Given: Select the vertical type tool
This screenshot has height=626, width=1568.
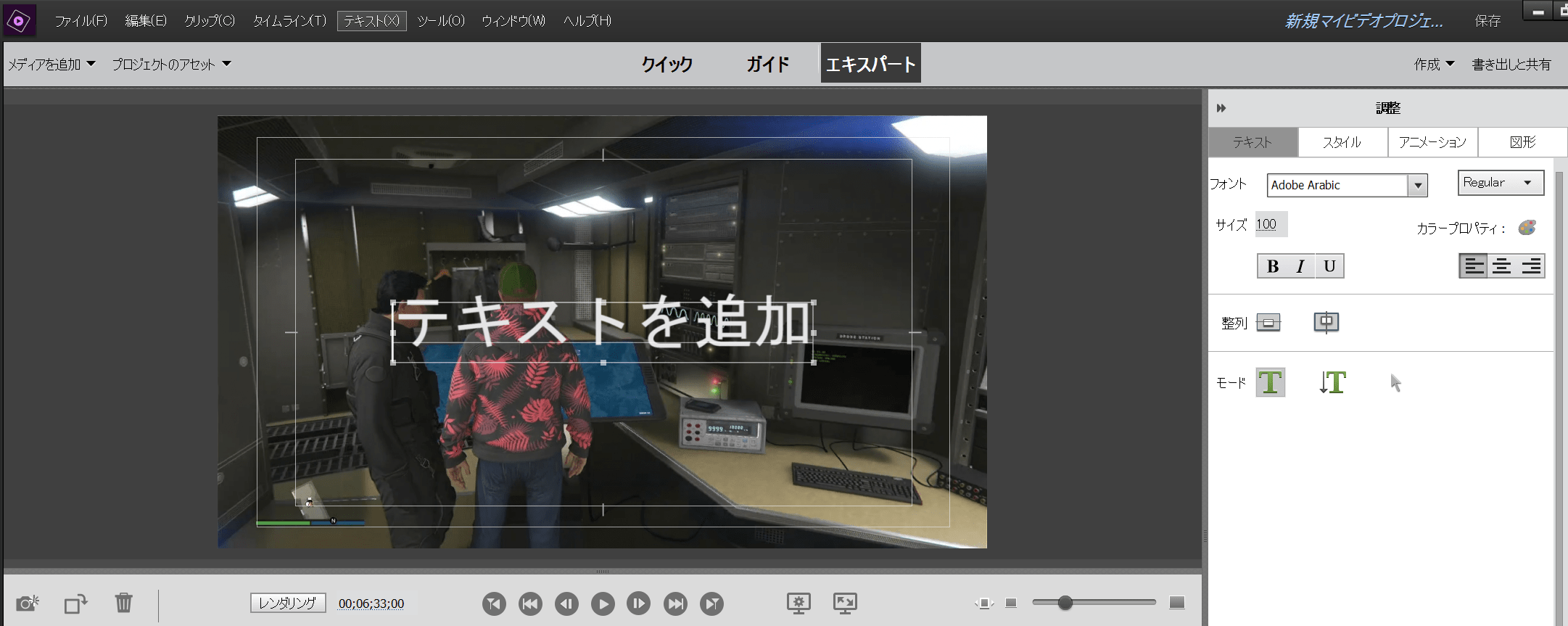Looking at the screenshot, I should click(x=1332, y=382).
